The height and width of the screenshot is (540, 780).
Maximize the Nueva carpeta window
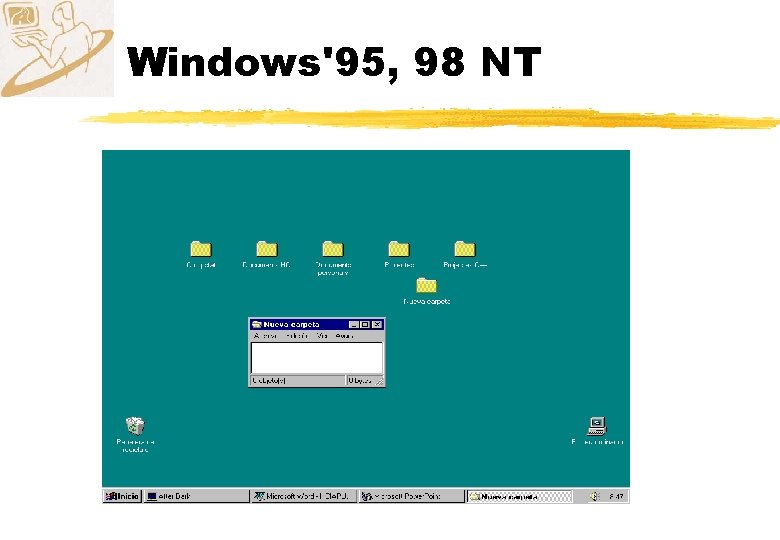pos(365,325)
